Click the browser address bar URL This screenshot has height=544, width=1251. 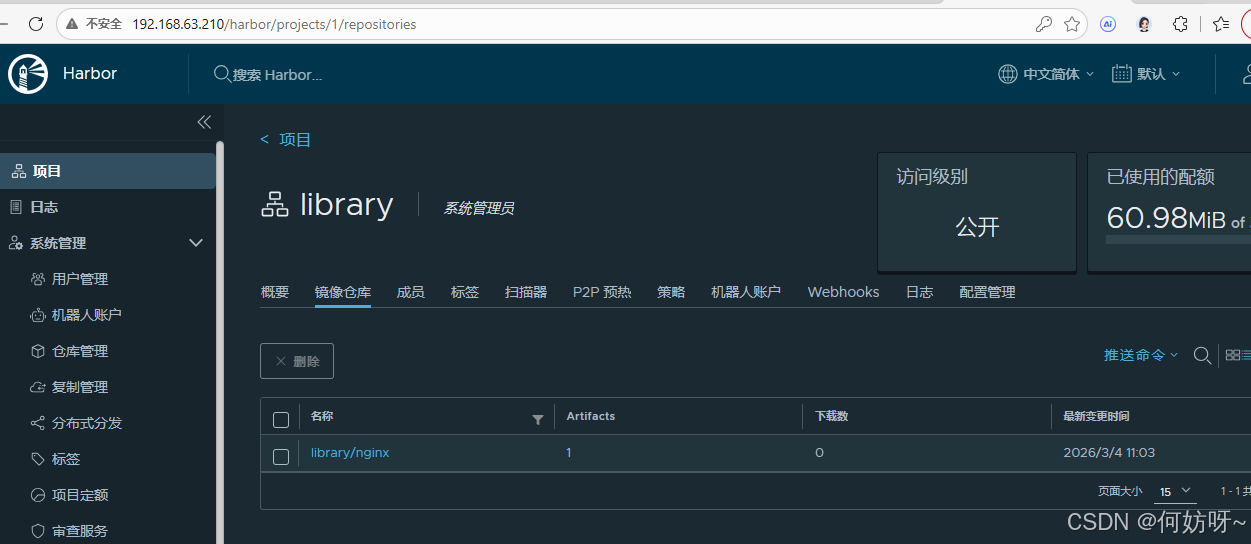point(274,24)
